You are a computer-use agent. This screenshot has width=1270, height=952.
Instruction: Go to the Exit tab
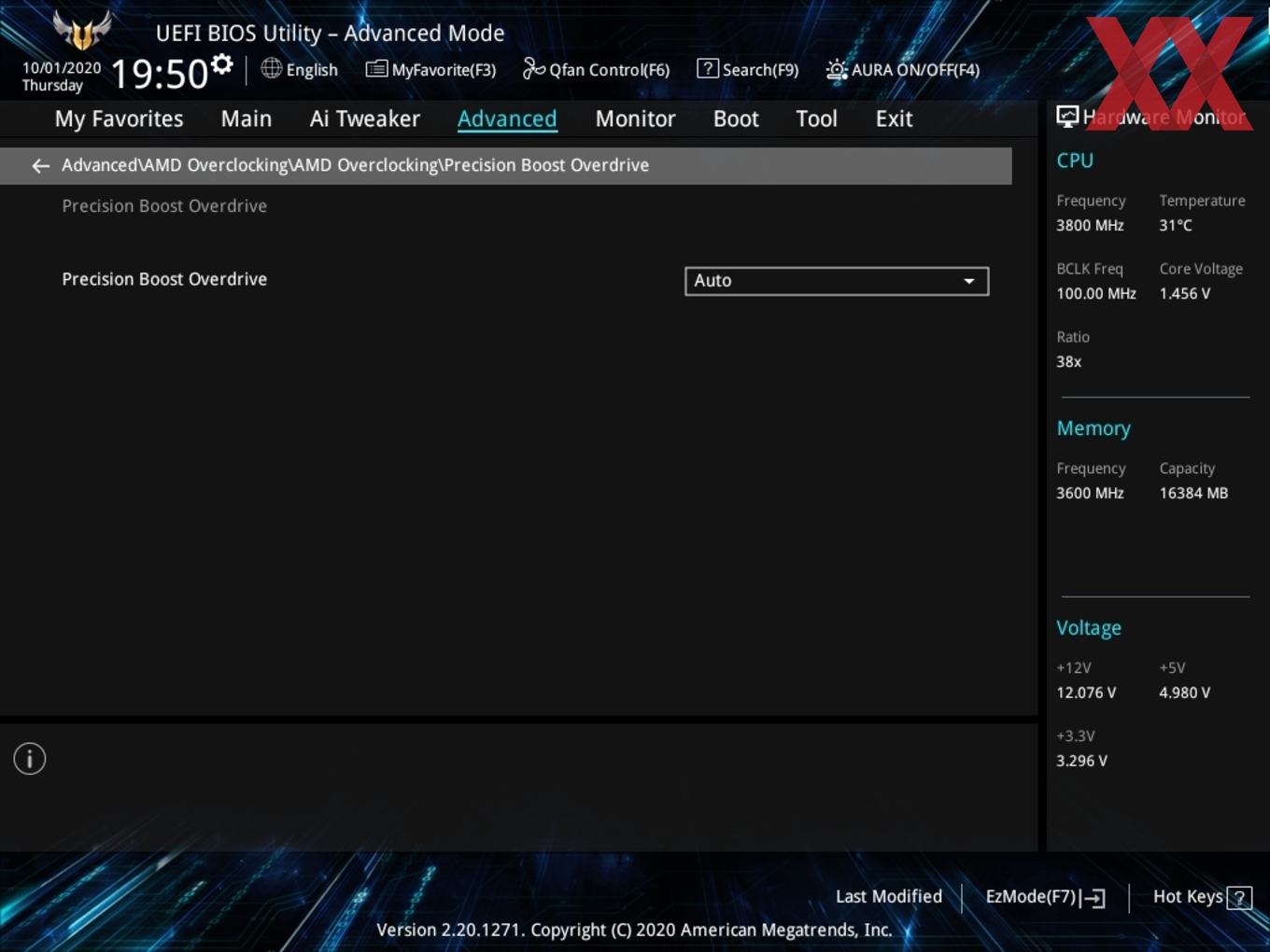(894, 119)
